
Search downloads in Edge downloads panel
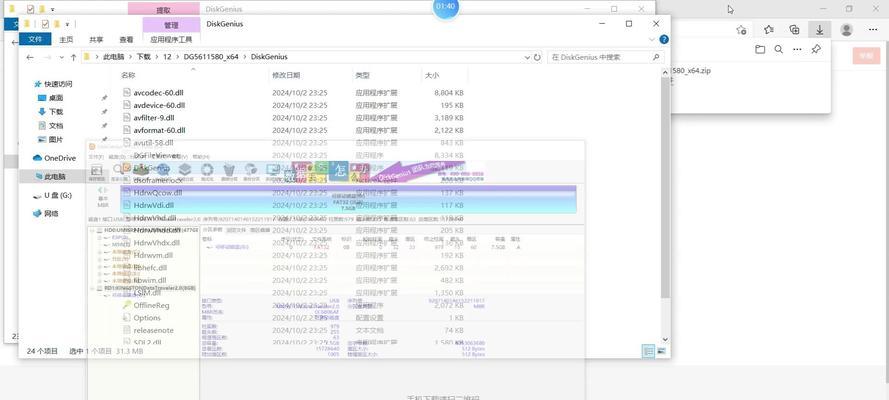coord(778,50)
